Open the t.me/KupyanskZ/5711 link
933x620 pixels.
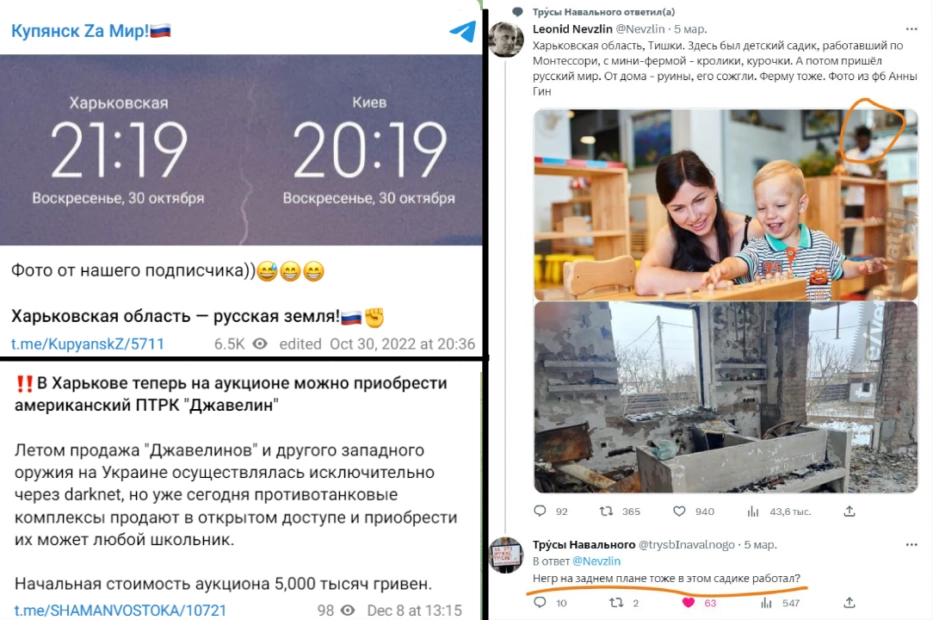pyautogui.click(x=87, y=344)
